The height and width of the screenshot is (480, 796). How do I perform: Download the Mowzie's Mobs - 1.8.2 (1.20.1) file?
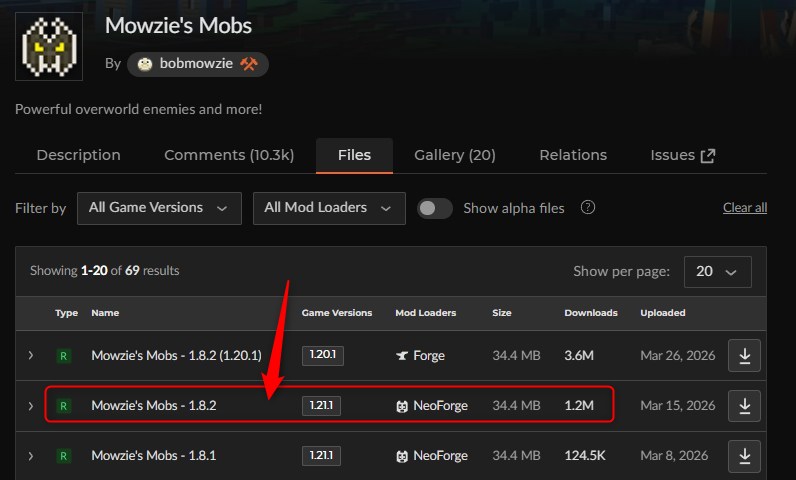[744, 355]
